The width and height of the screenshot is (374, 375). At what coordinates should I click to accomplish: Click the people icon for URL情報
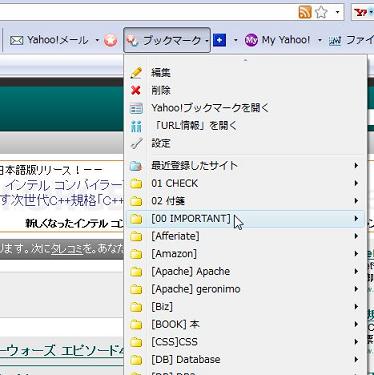click(x=136, y=126)
